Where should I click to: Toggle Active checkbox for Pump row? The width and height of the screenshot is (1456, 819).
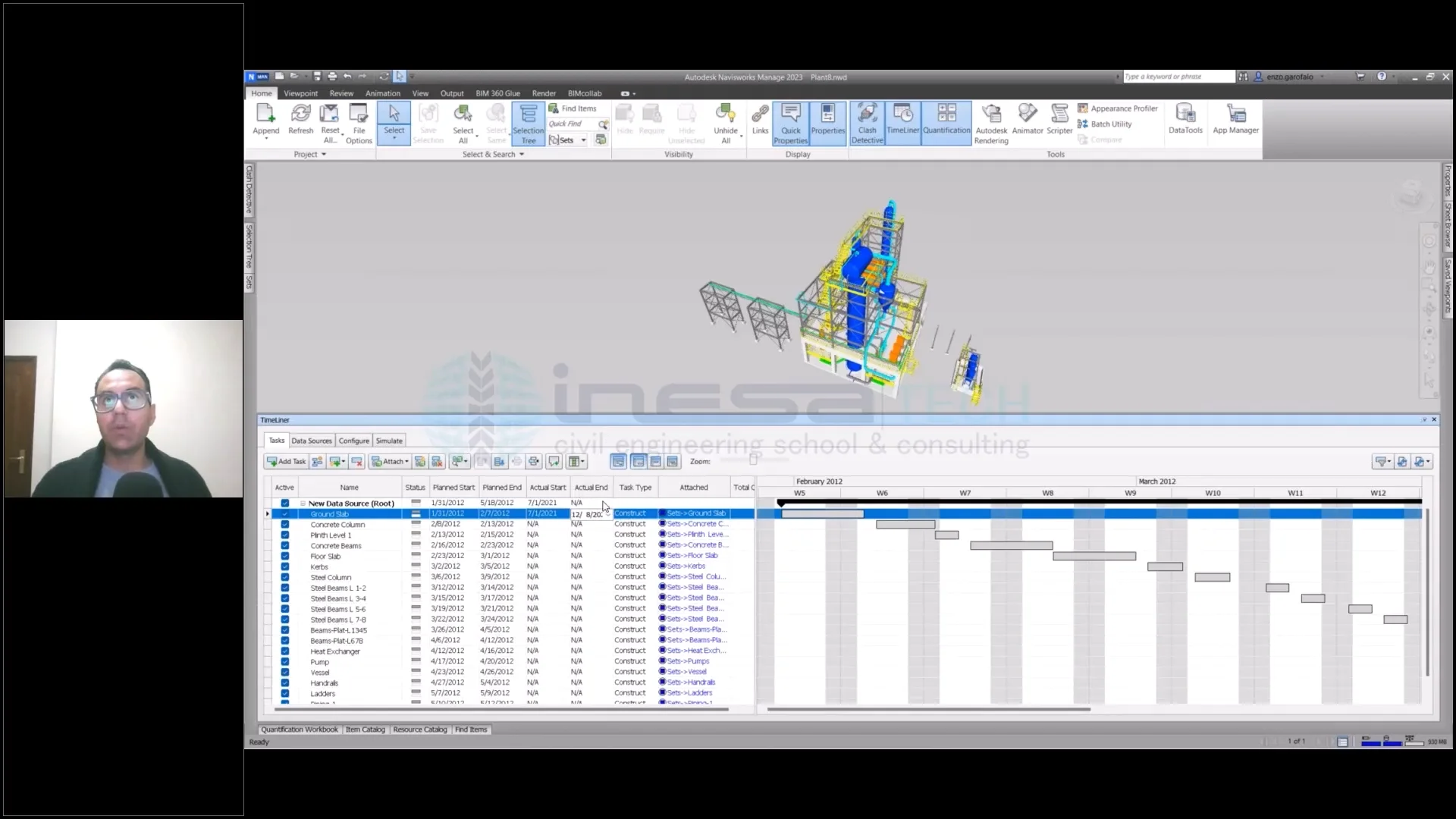tap(285, 662)
